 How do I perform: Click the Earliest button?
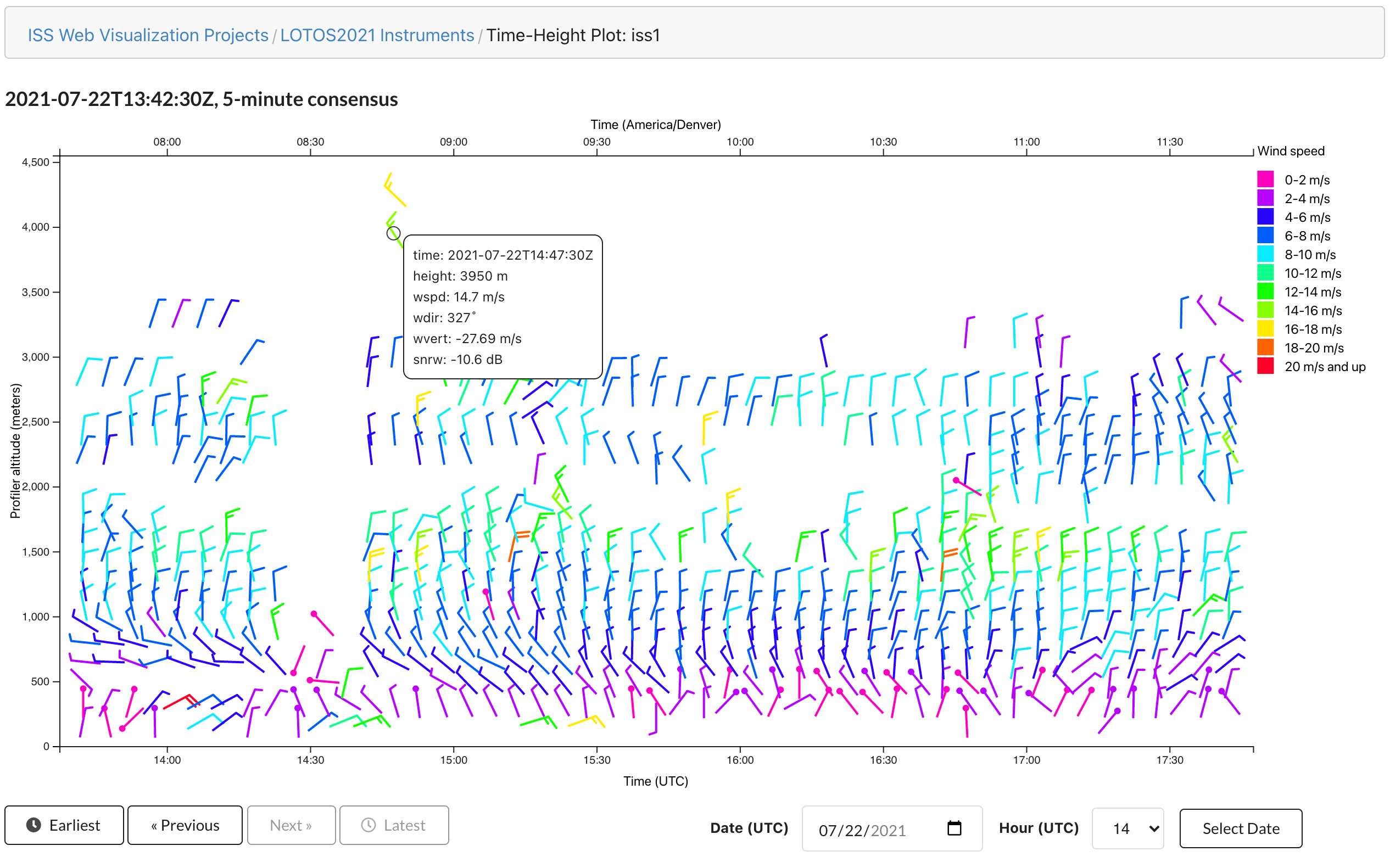[64, 825]
